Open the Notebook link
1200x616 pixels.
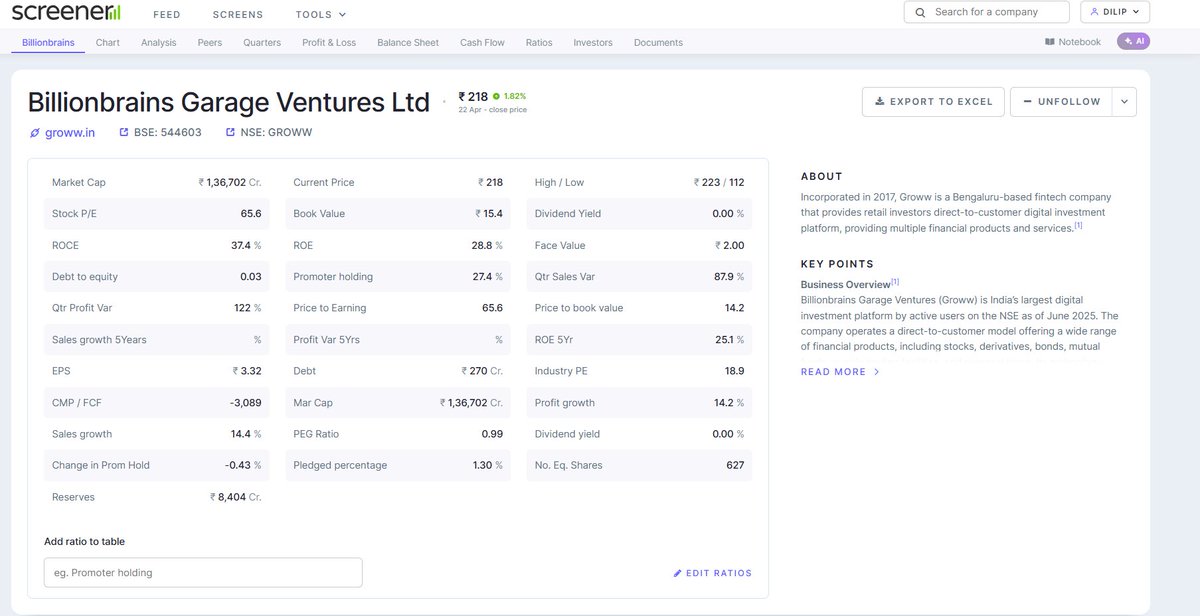click(x=1073, y=42)
